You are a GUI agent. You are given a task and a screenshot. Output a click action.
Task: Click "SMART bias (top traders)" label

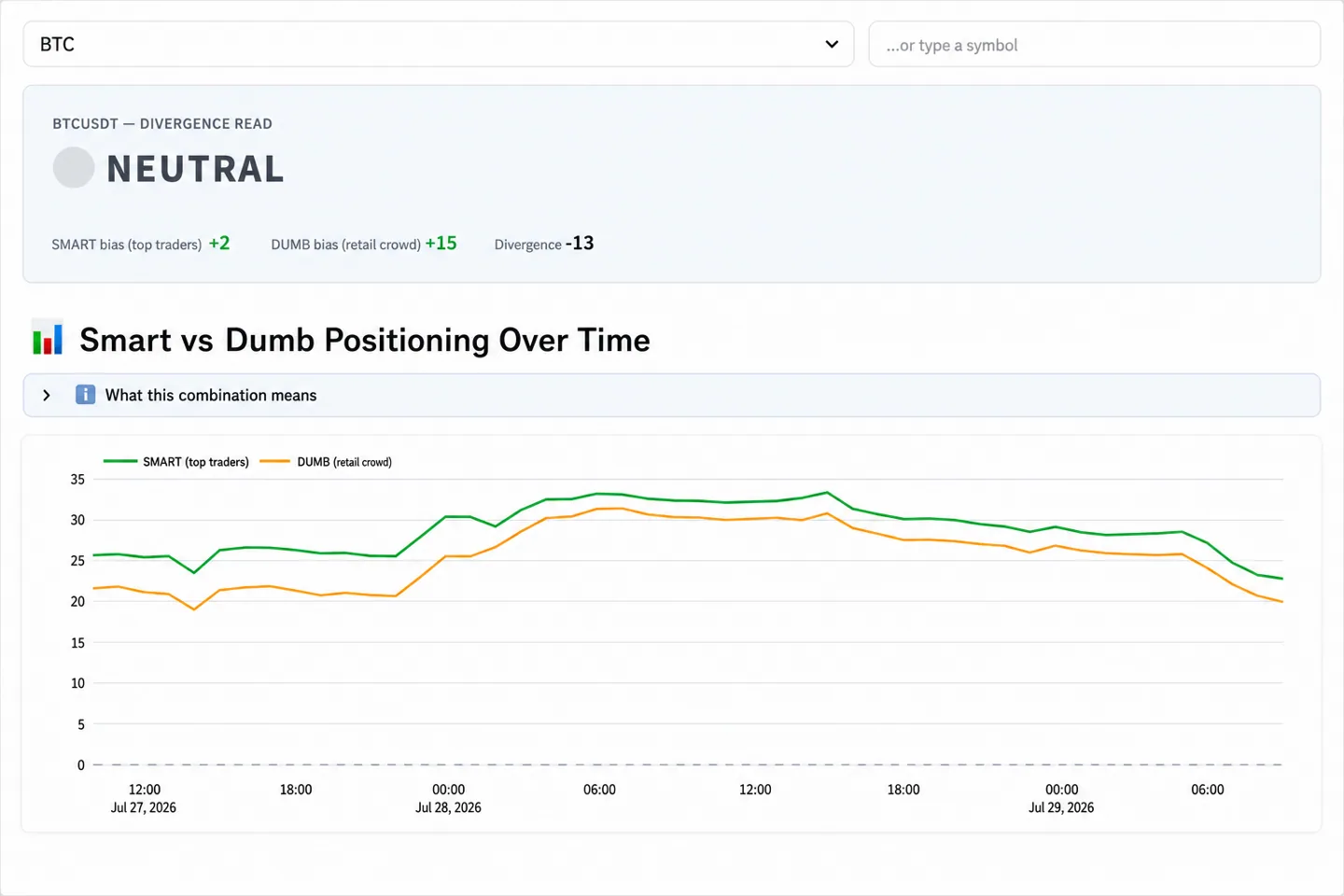pos(127,245)
